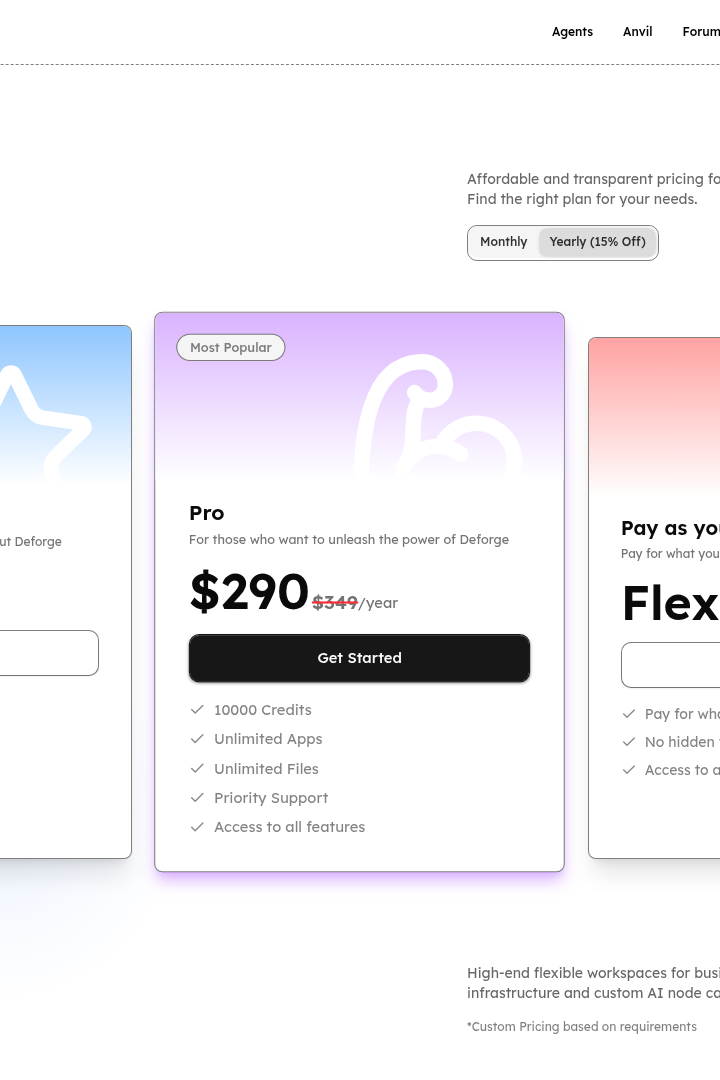The image size is (720, 1080).
Task: Click the outlined button under Flex price
Action: (x=670, y=665)
